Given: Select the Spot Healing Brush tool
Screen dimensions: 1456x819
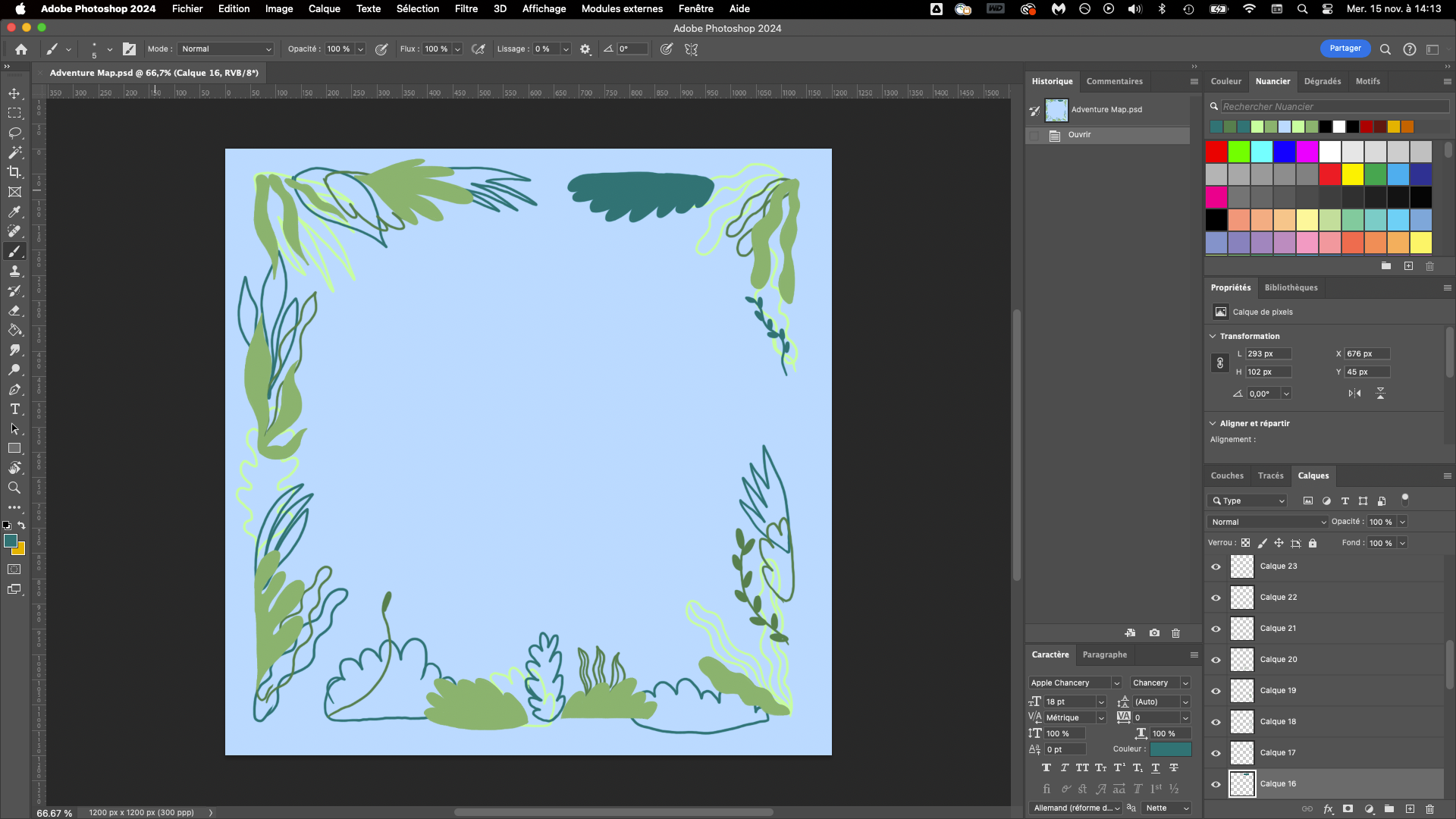Looking at the screenshot, I should point(14,231).
